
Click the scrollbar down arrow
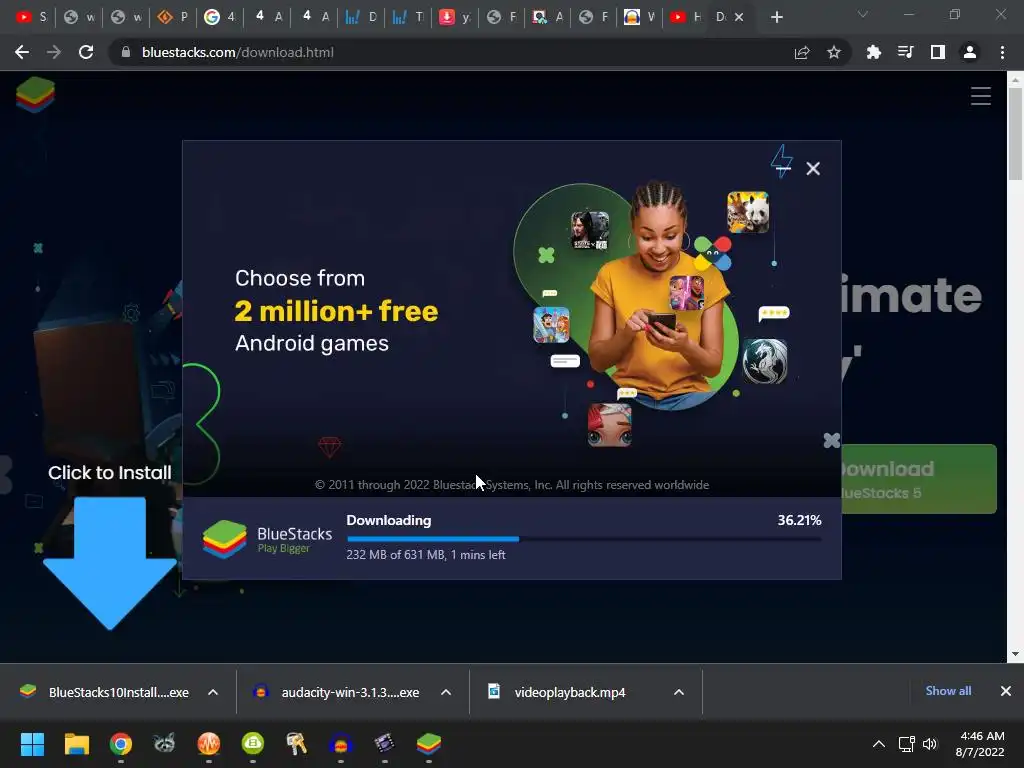click(1015, 654)
